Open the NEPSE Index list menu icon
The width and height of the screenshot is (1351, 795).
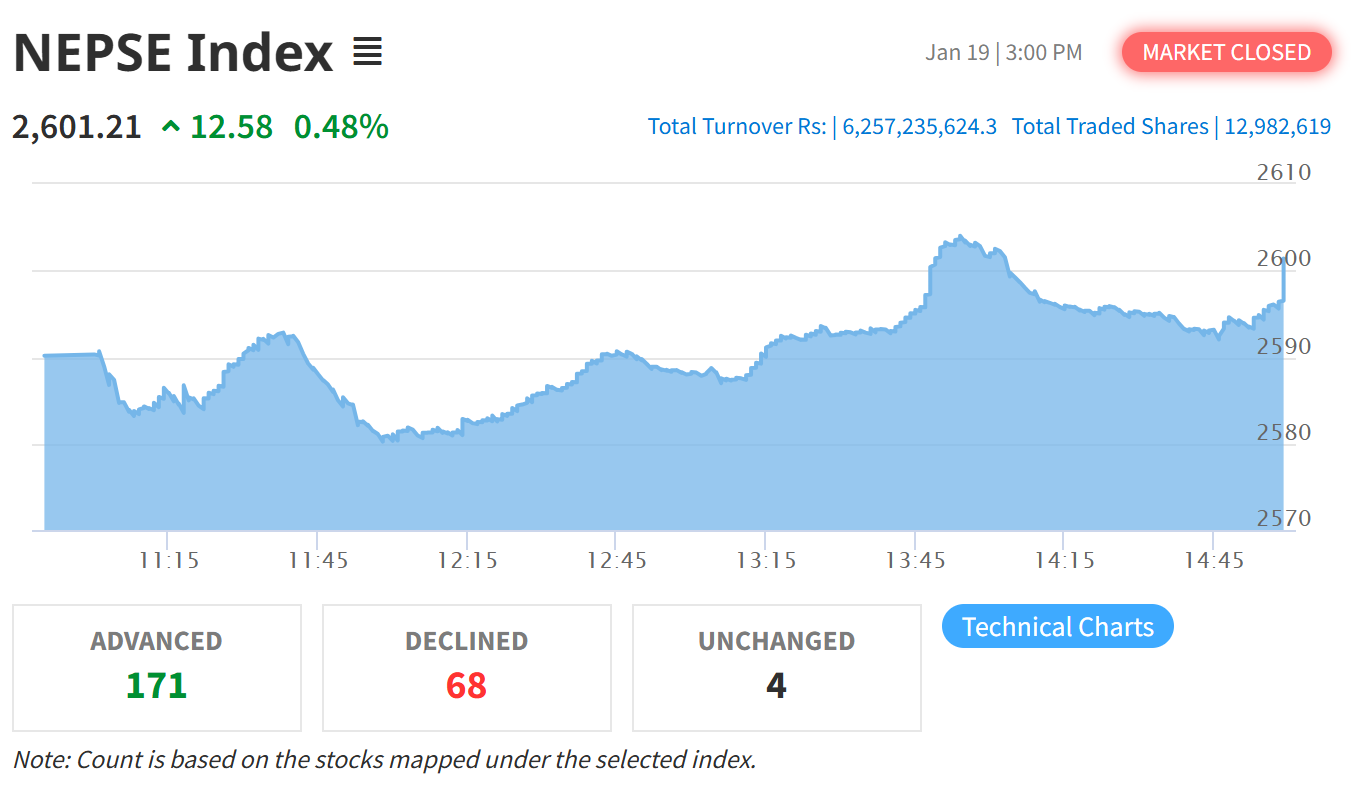[x=368, y=52]
